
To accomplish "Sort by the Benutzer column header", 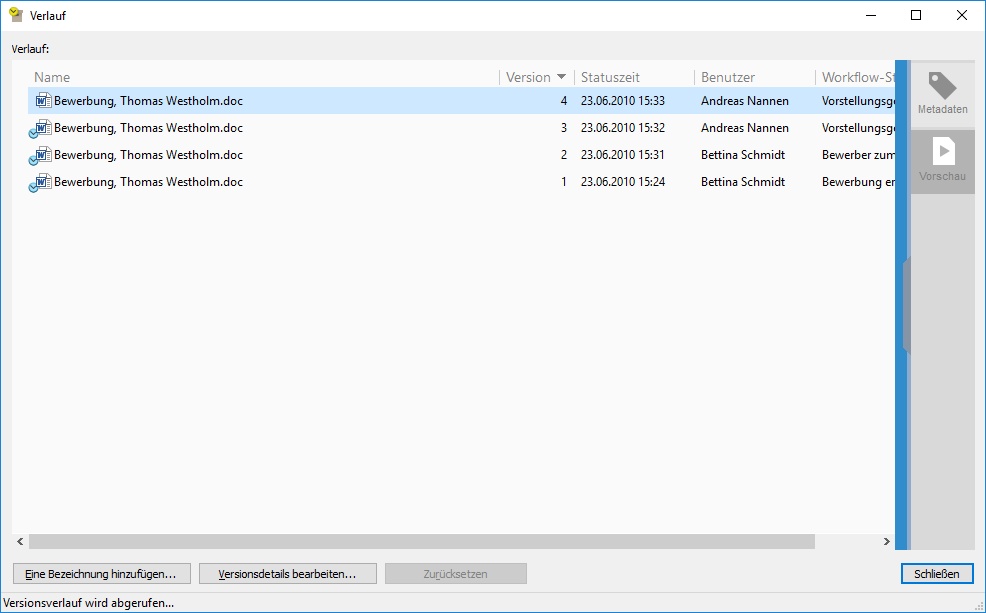I will point(728,77).
